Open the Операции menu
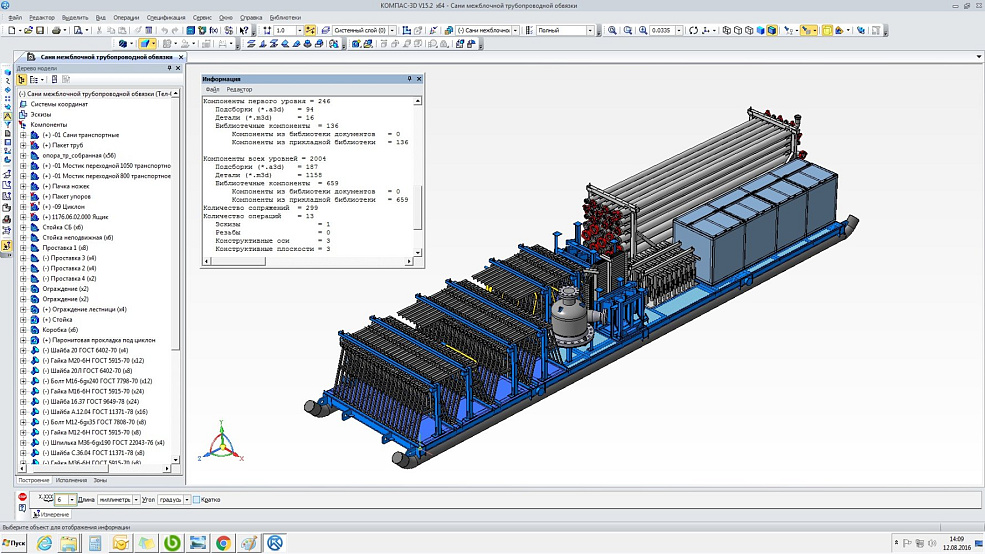 [126, 18]
